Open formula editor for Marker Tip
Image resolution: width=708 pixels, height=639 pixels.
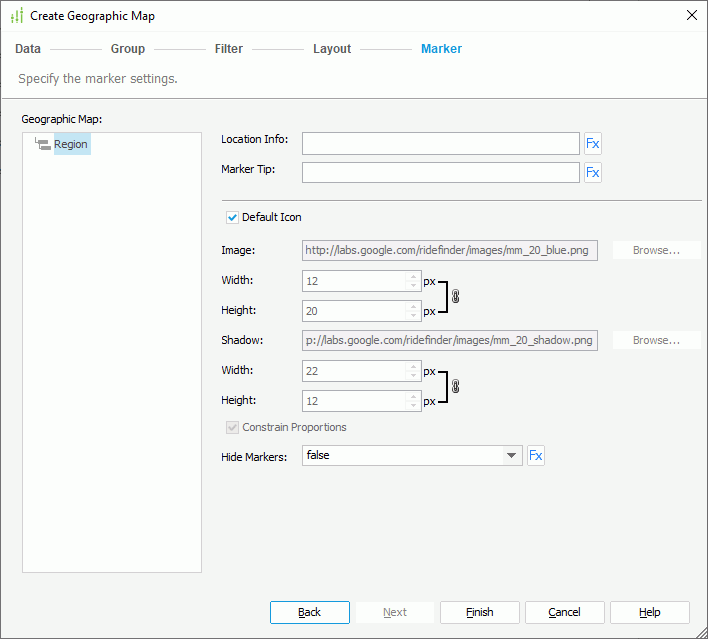pos(593,173)
